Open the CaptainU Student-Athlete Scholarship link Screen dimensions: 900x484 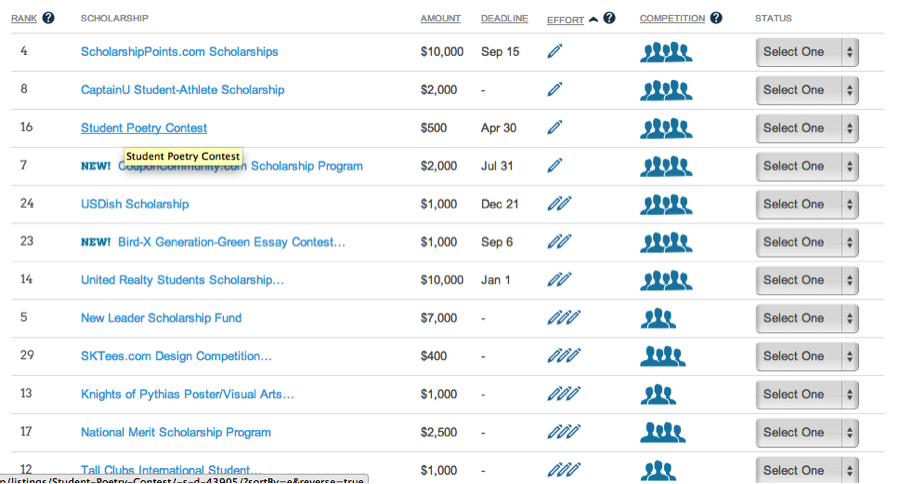point(182,90)
